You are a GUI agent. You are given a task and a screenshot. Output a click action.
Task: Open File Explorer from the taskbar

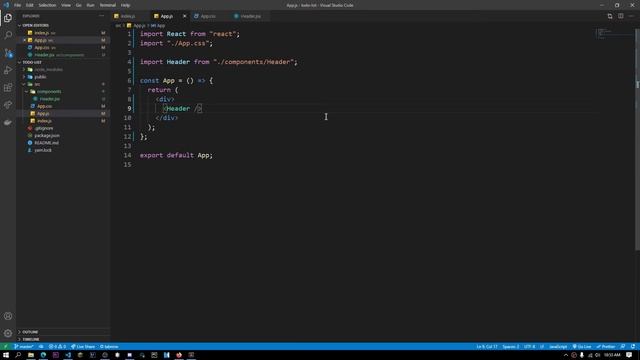[31, 355]
